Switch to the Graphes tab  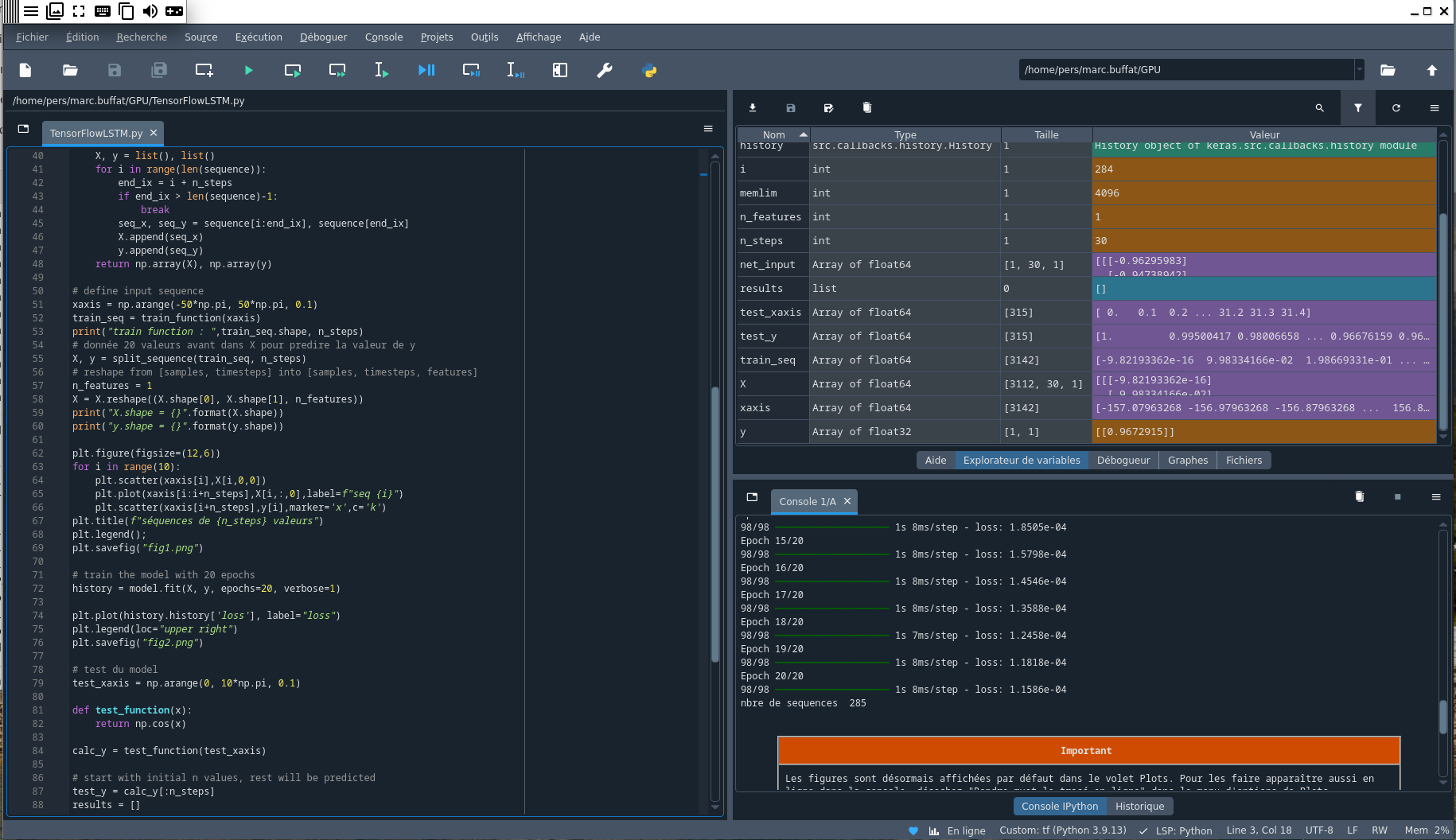coord(1187,461)
